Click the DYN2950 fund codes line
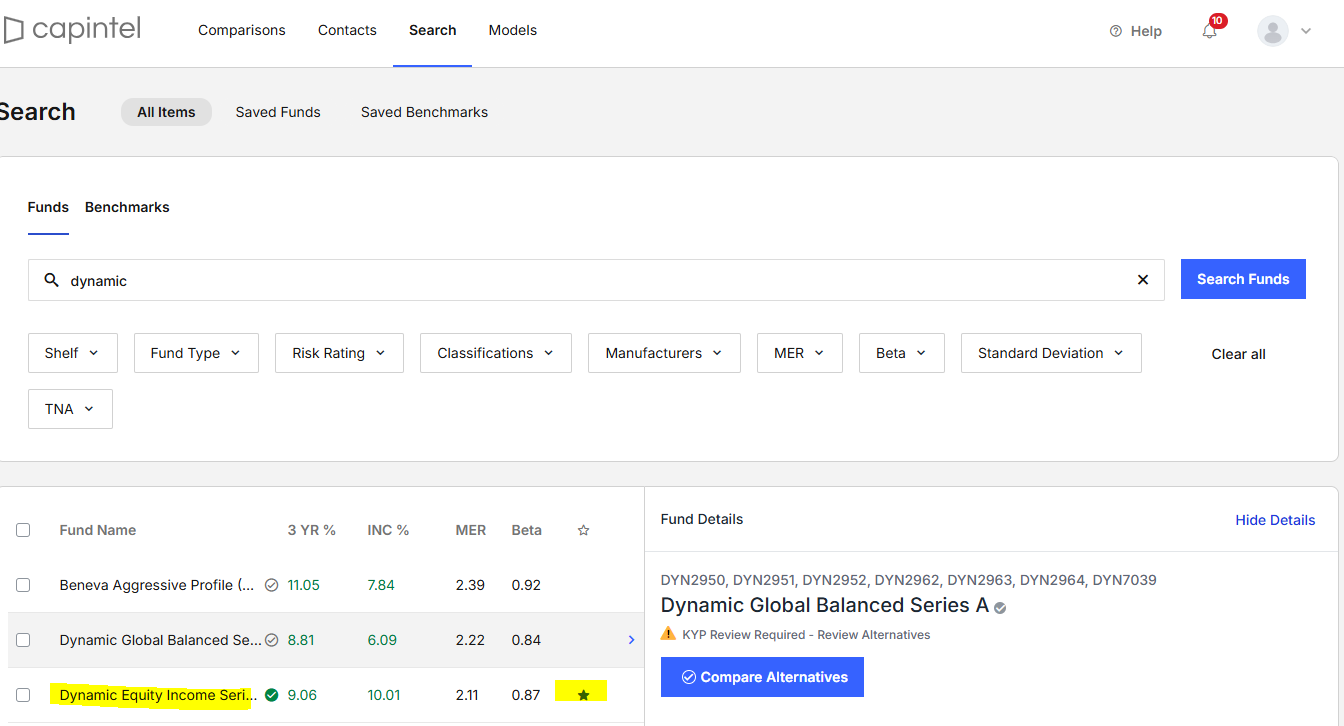 [x=909, y=580]
